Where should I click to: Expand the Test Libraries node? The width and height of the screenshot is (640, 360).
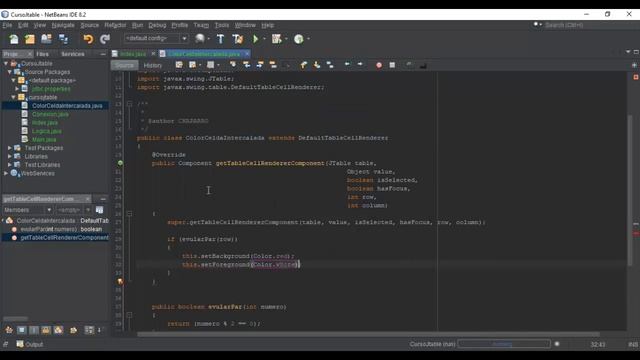10,165
